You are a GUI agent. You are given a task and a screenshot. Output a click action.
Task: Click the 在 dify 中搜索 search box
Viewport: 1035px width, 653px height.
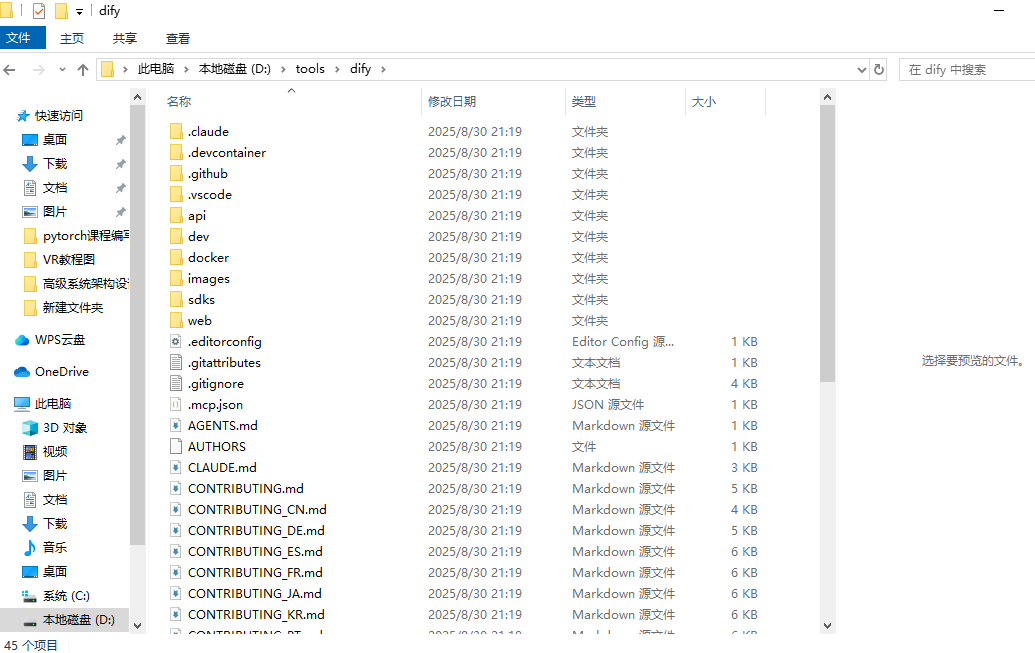pos(967,69)
